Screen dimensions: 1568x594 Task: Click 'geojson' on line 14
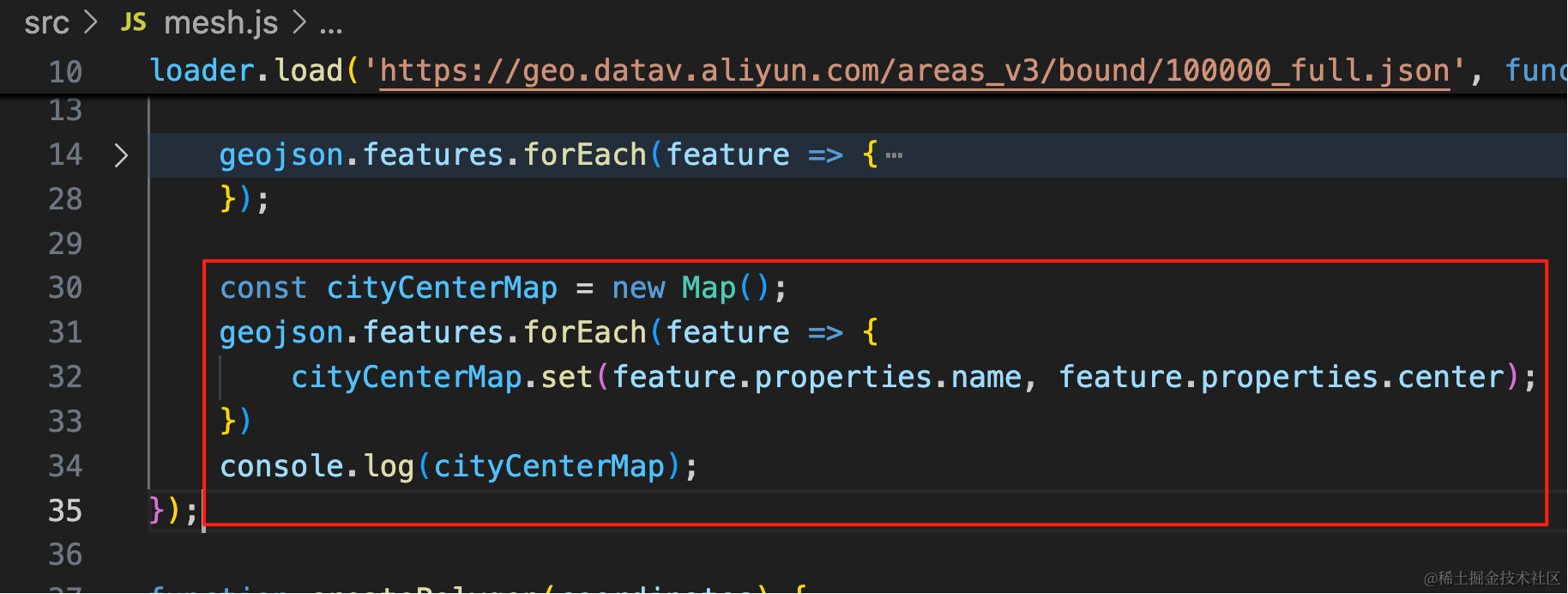point(281,155)
